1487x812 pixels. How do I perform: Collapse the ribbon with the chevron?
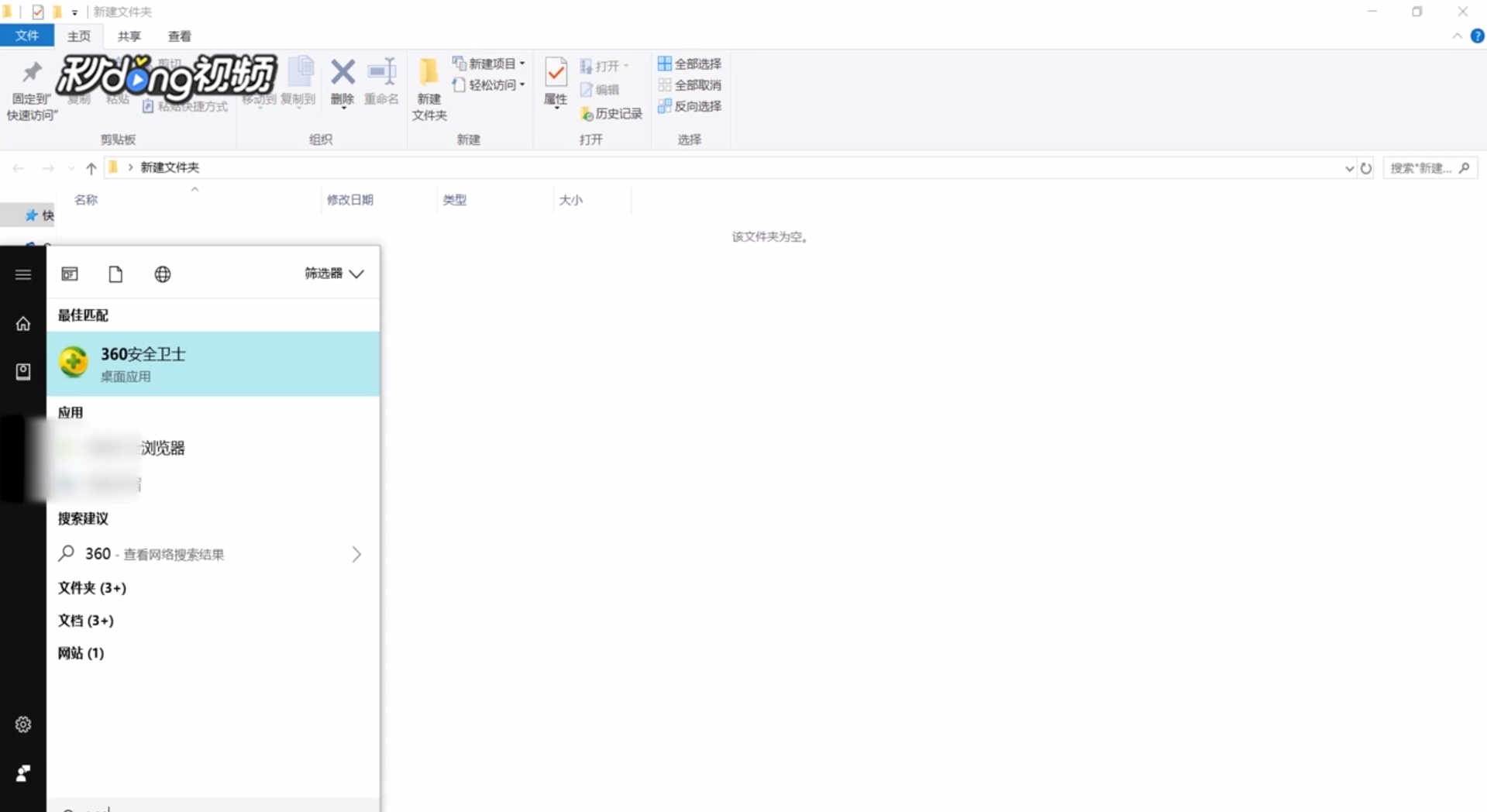pyautogui.click(x=1457, y=36)
